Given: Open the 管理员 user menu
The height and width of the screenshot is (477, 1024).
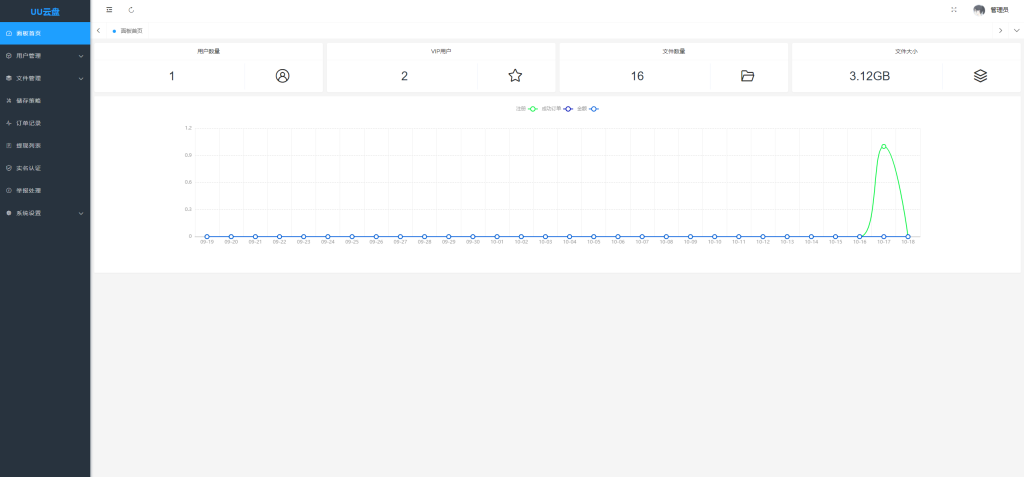Looking at the screenshot, I should [999, 10].
